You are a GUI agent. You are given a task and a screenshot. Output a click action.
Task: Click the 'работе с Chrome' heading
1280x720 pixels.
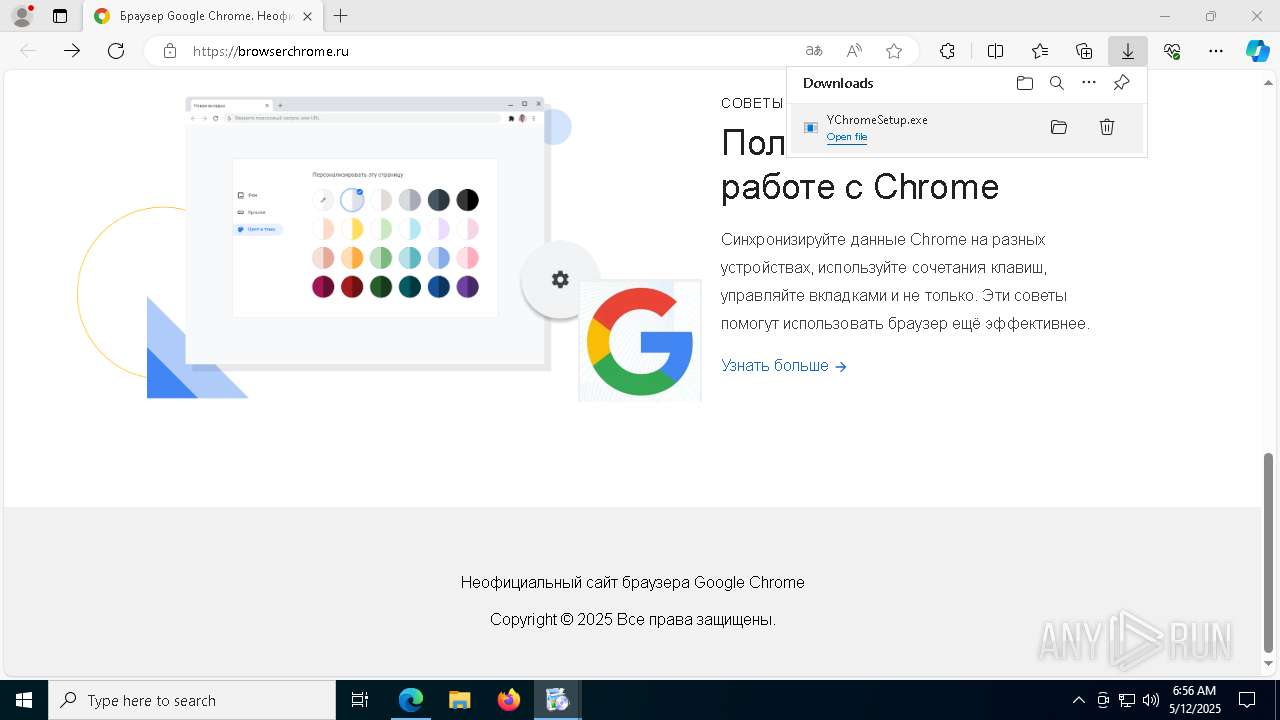(x=860, y=186)
